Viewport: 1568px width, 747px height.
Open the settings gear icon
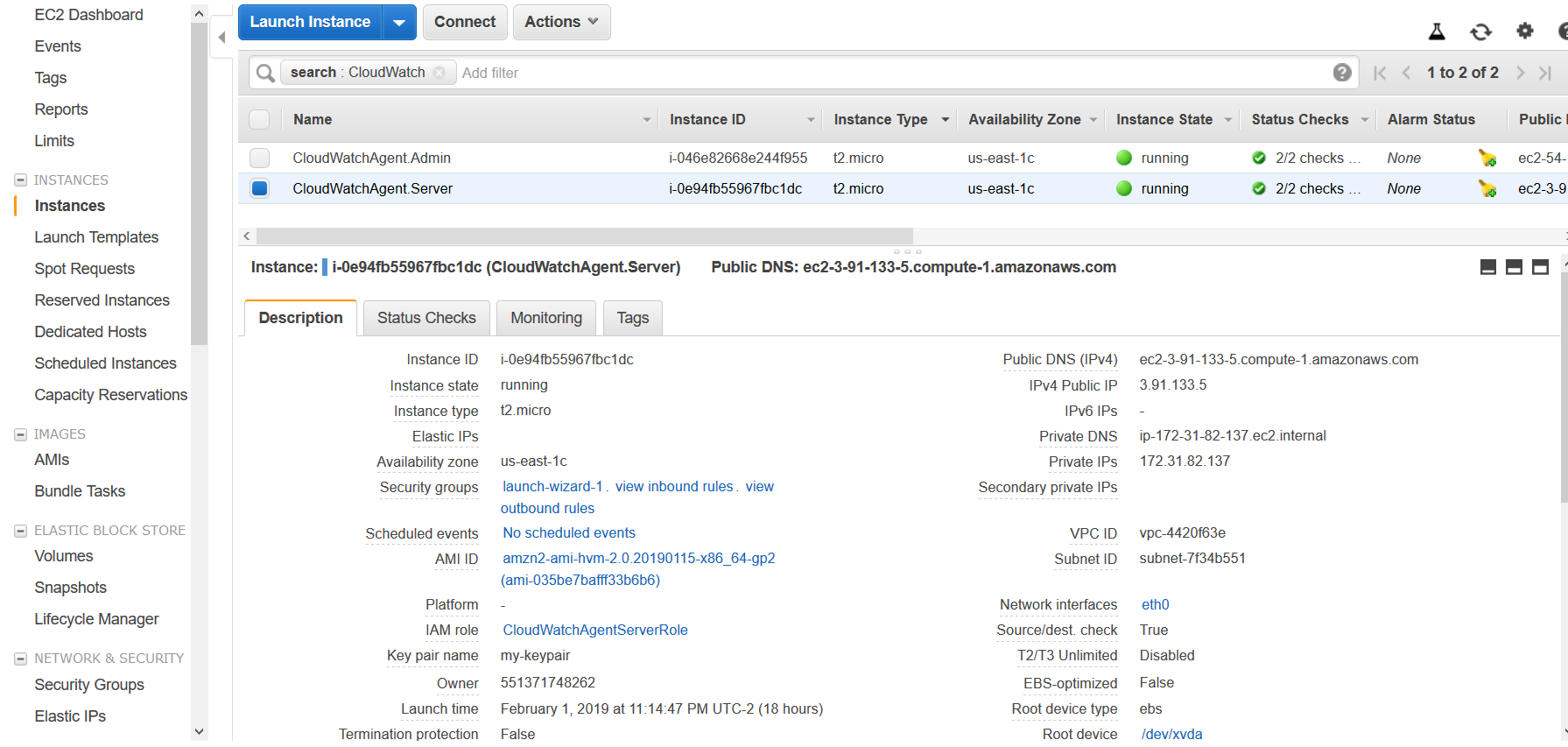coord(1525,32)
